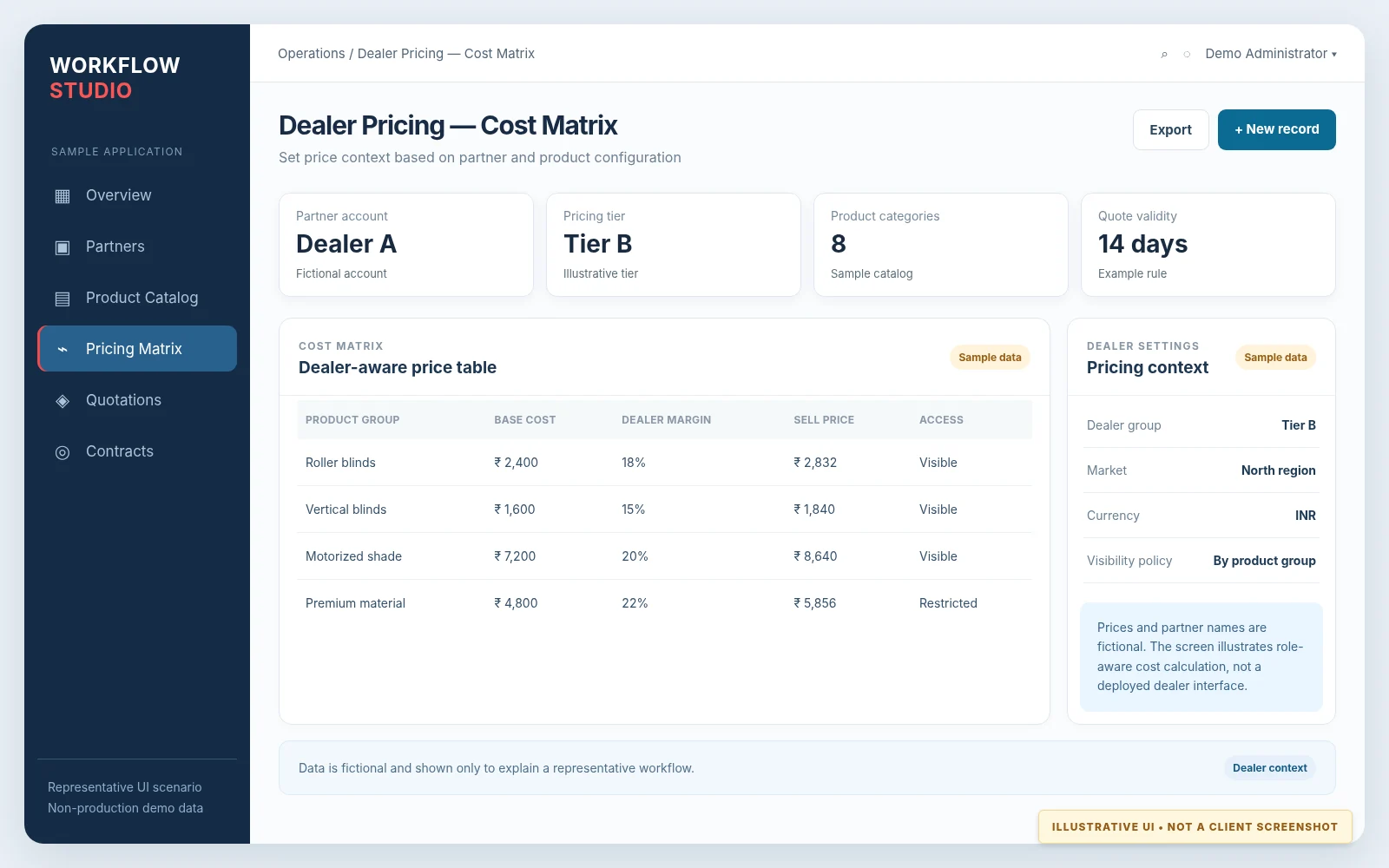Open the Demo Administrator user dropdown
Image resolution: width=1389 pixels, height=868 pixels.
point(1271,54)
